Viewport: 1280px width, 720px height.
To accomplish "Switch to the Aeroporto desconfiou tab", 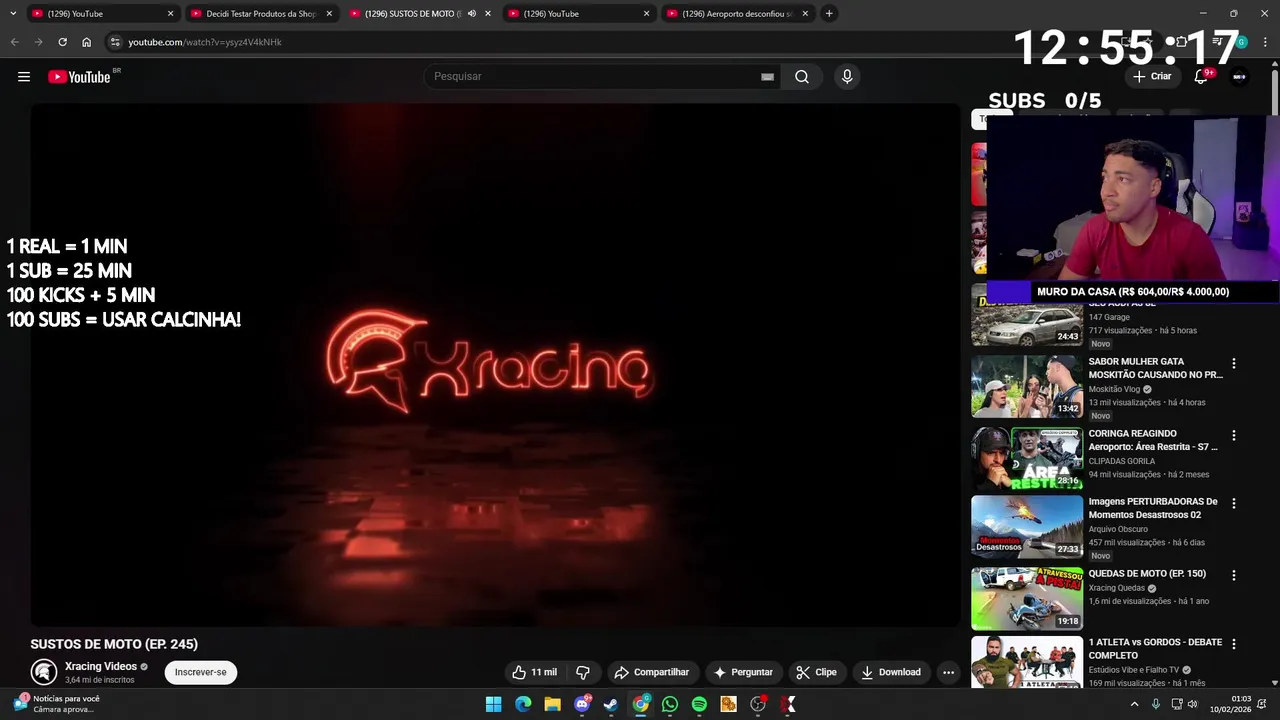I will pos(737,14).
